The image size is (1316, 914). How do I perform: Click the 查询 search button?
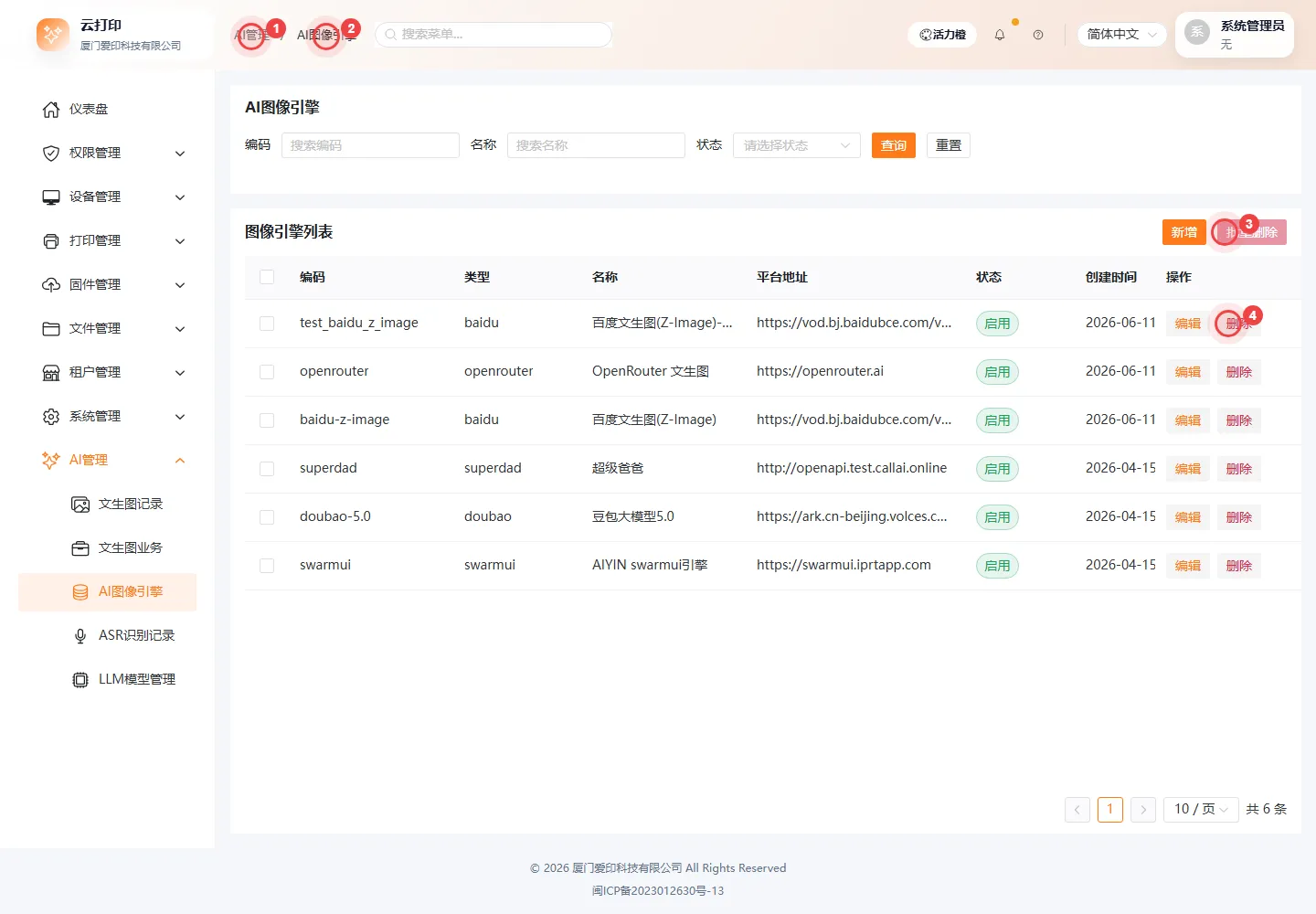[x=894, y=145]
